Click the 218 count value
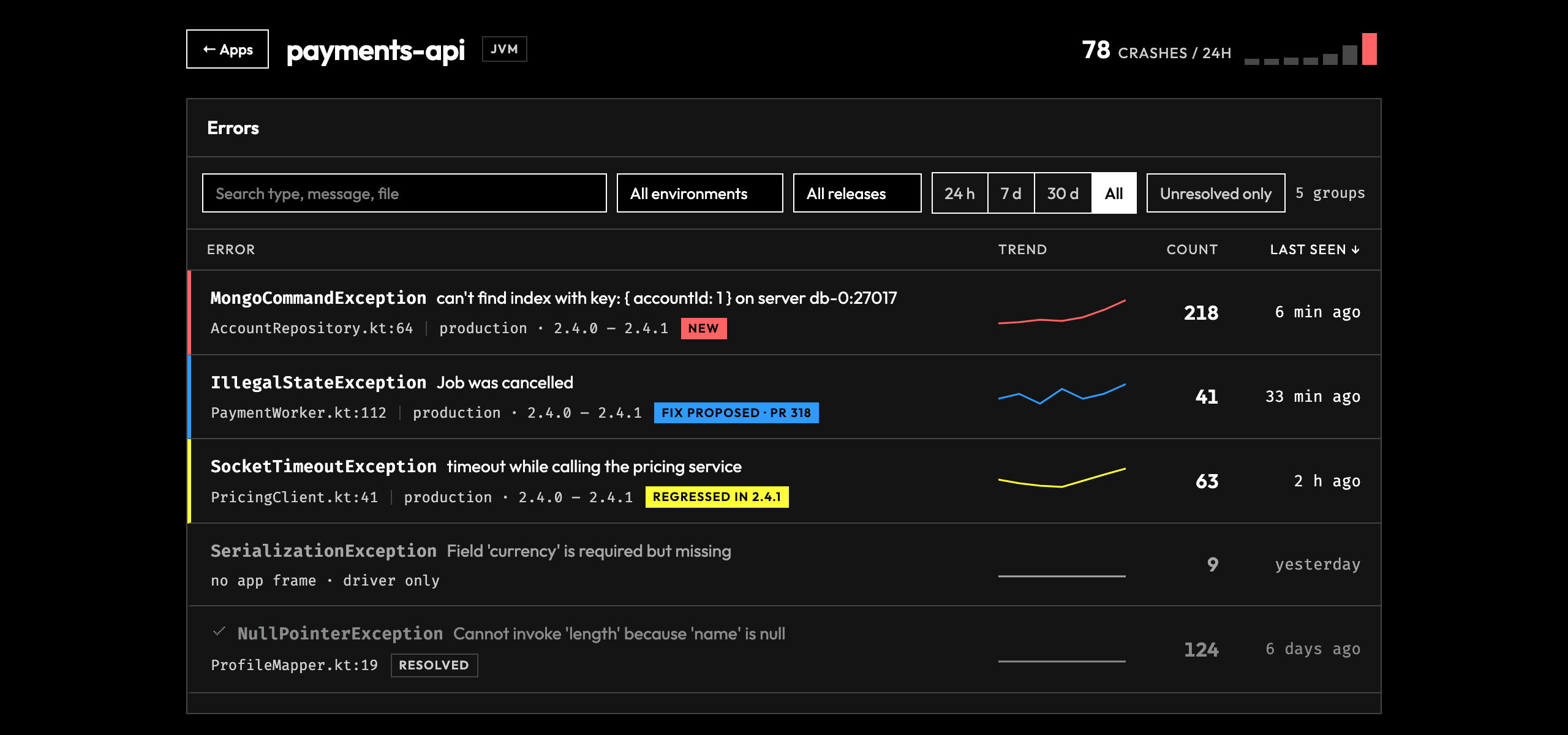Screen dimensions: 1568x735 pyautogui.click(x=1200, y=313)
